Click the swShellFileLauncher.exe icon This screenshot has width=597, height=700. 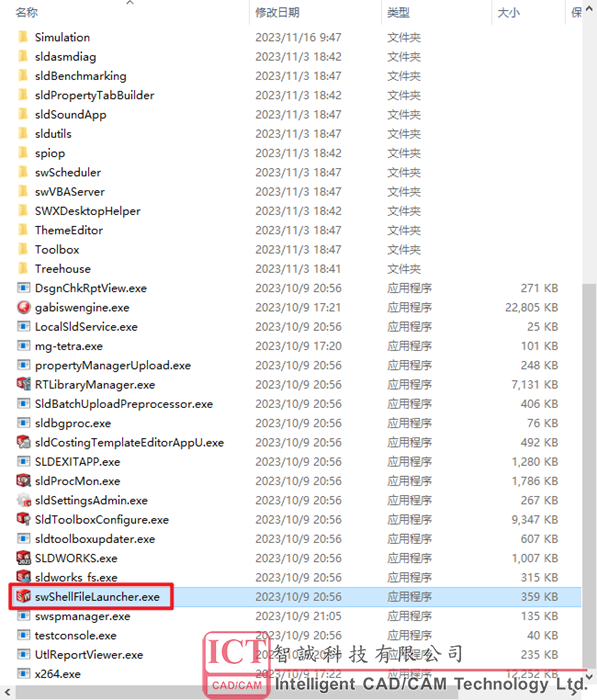pyautogui.click(x=23, y=596)
